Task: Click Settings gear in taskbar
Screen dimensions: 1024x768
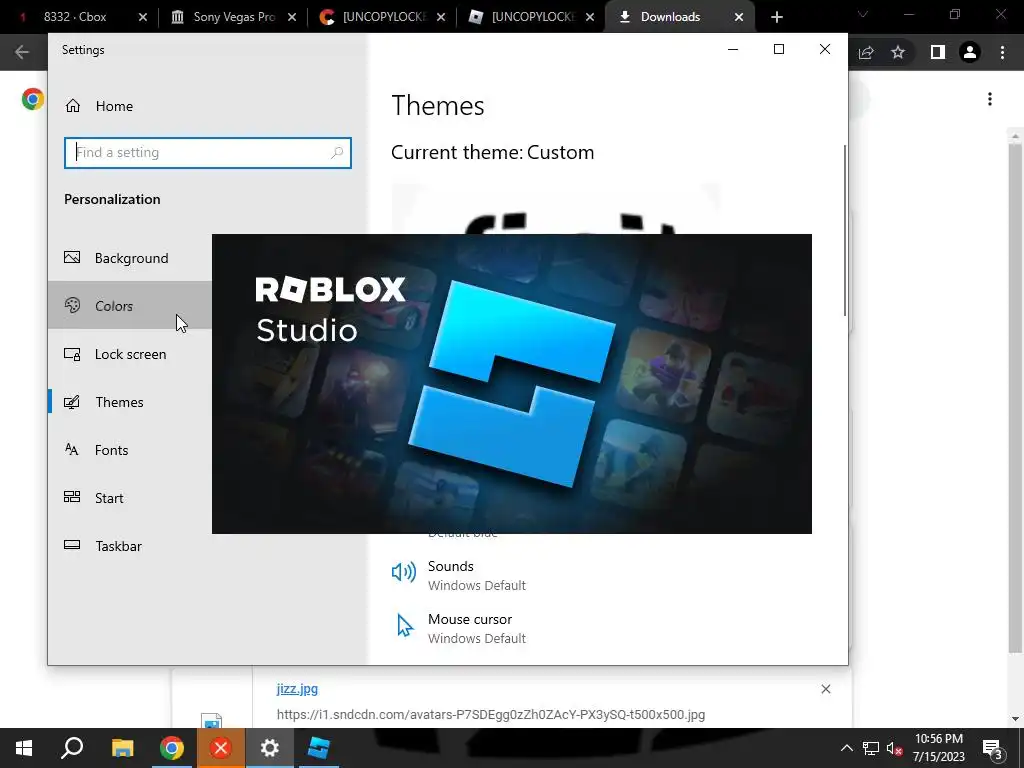Action: tap(270, 748)
